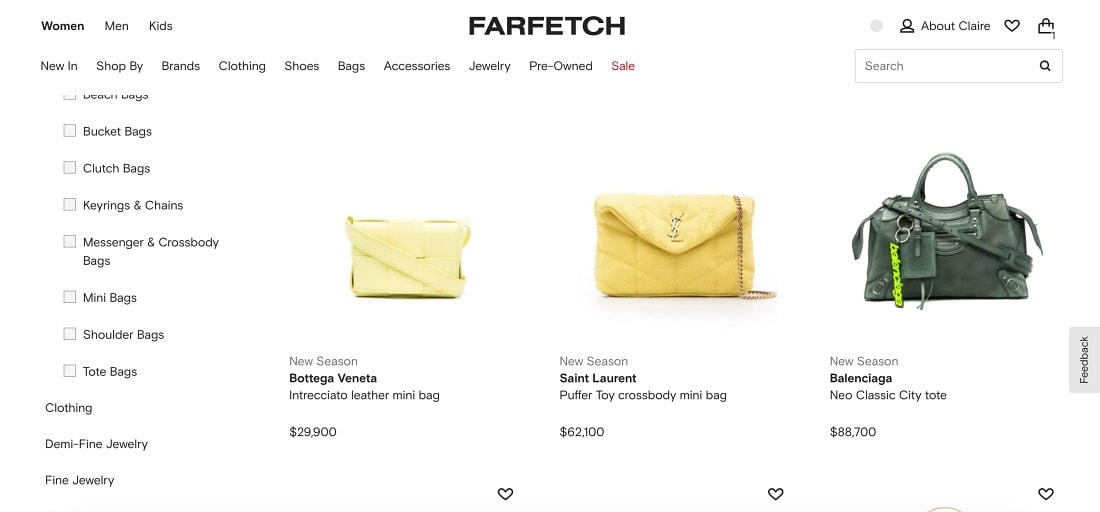Enable the Tote Bags filter checkbox
The image size is (1100, 512).
pos(69,370)
